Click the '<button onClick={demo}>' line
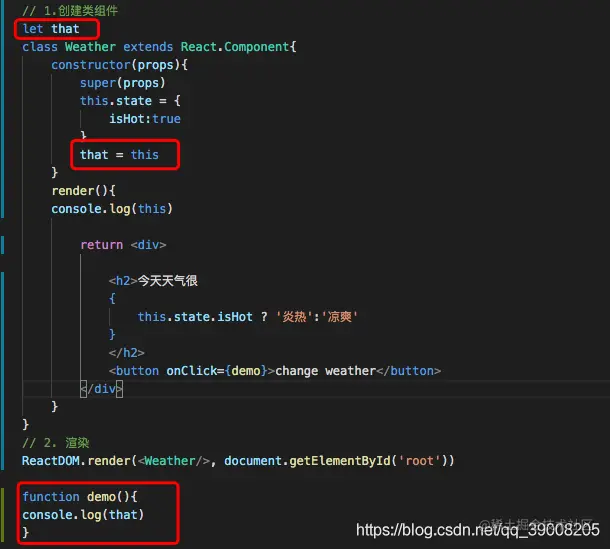Viewport: 610px width, 549px height. point(275,371)
